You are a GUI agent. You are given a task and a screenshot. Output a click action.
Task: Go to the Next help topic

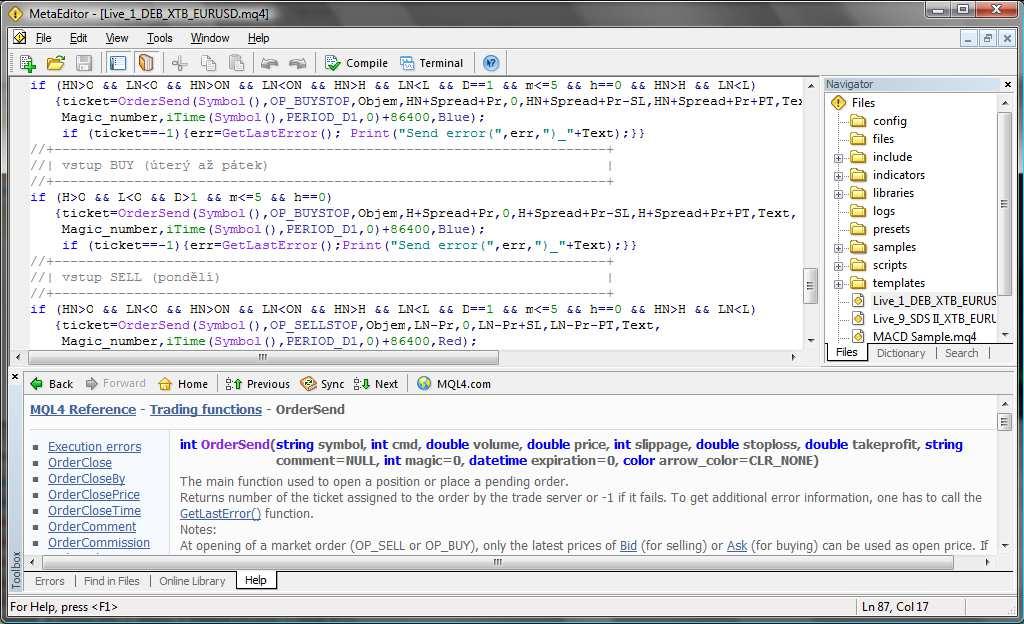[376, 384]
